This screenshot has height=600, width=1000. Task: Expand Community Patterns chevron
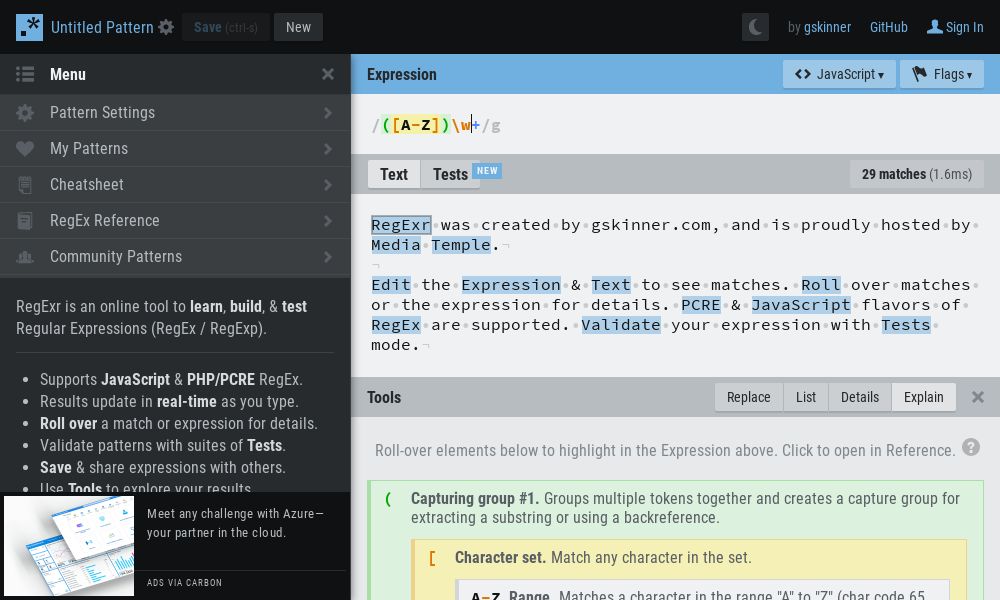[328, 257]
